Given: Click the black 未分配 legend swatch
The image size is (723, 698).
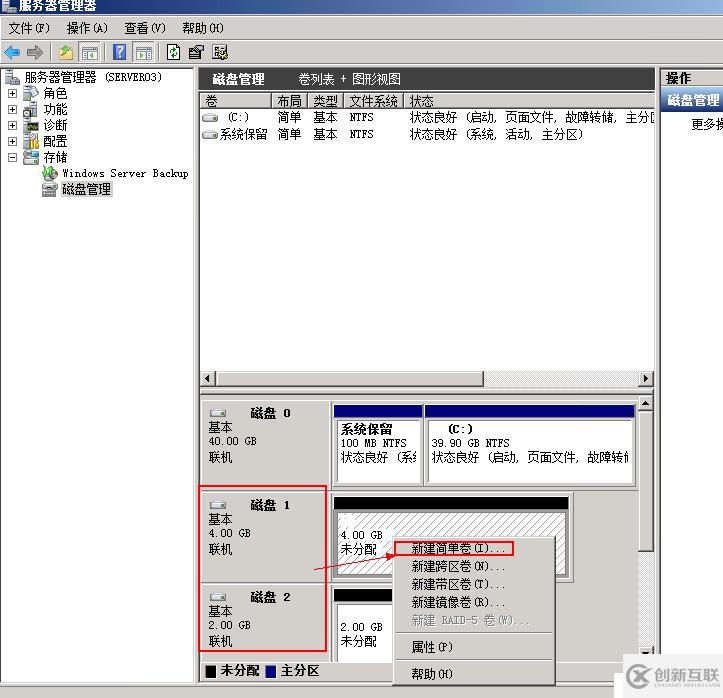Looking at the screenshot, I should (x=211, y=672).
